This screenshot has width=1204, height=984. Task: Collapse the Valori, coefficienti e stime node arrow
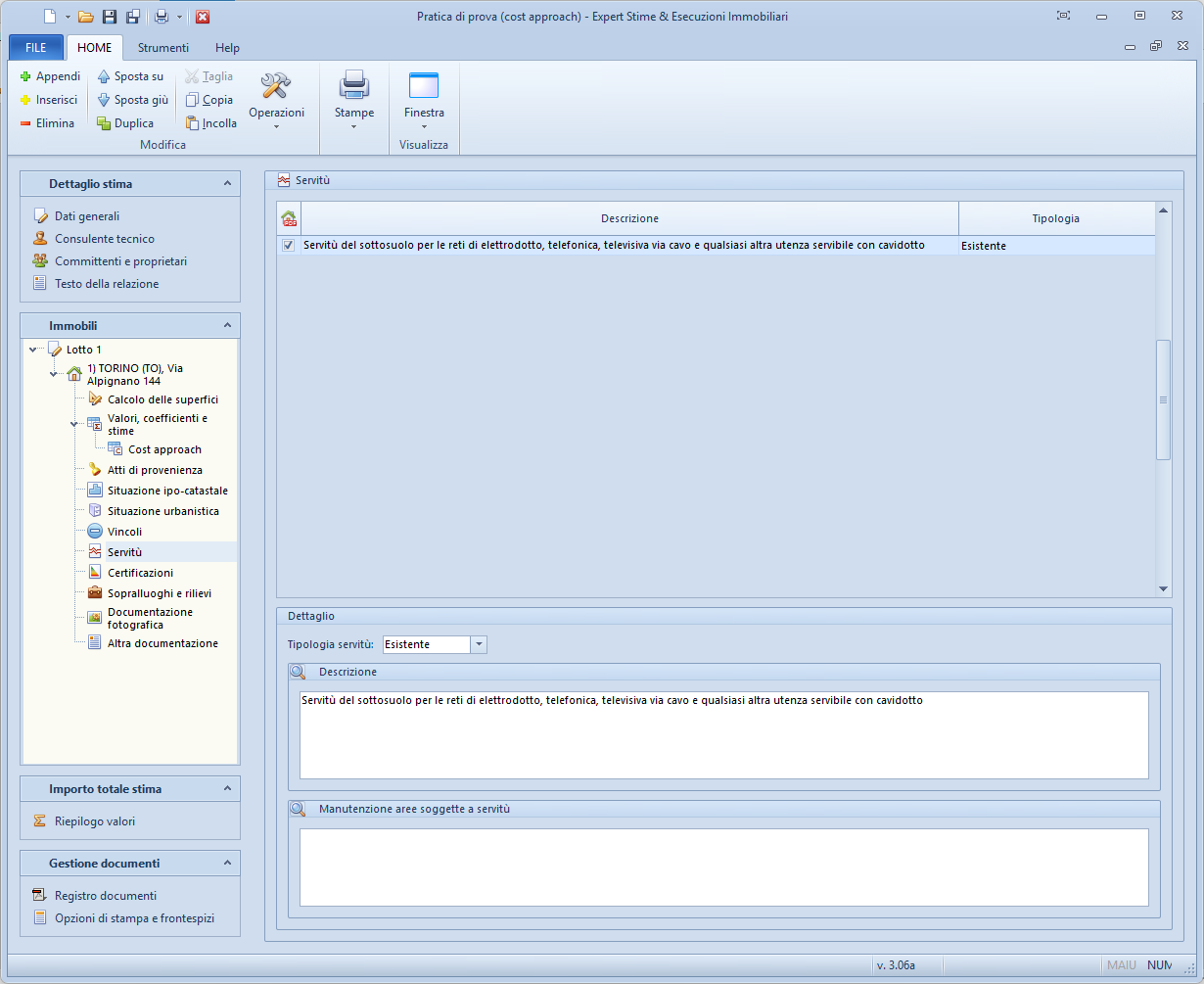coord(74,424)
